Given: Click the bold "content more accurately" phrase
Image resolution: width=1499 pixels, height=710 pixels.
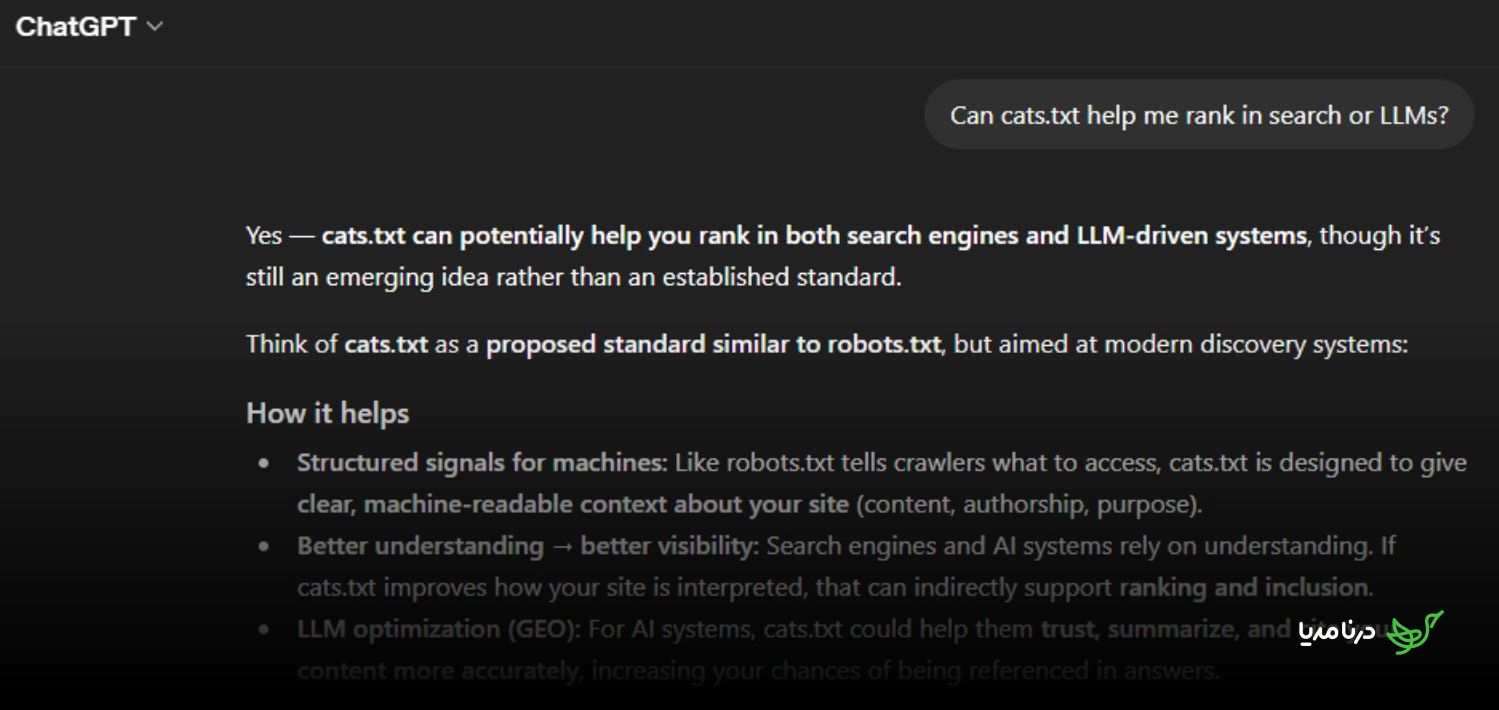Looking at the screenshot, I should 437,670.
